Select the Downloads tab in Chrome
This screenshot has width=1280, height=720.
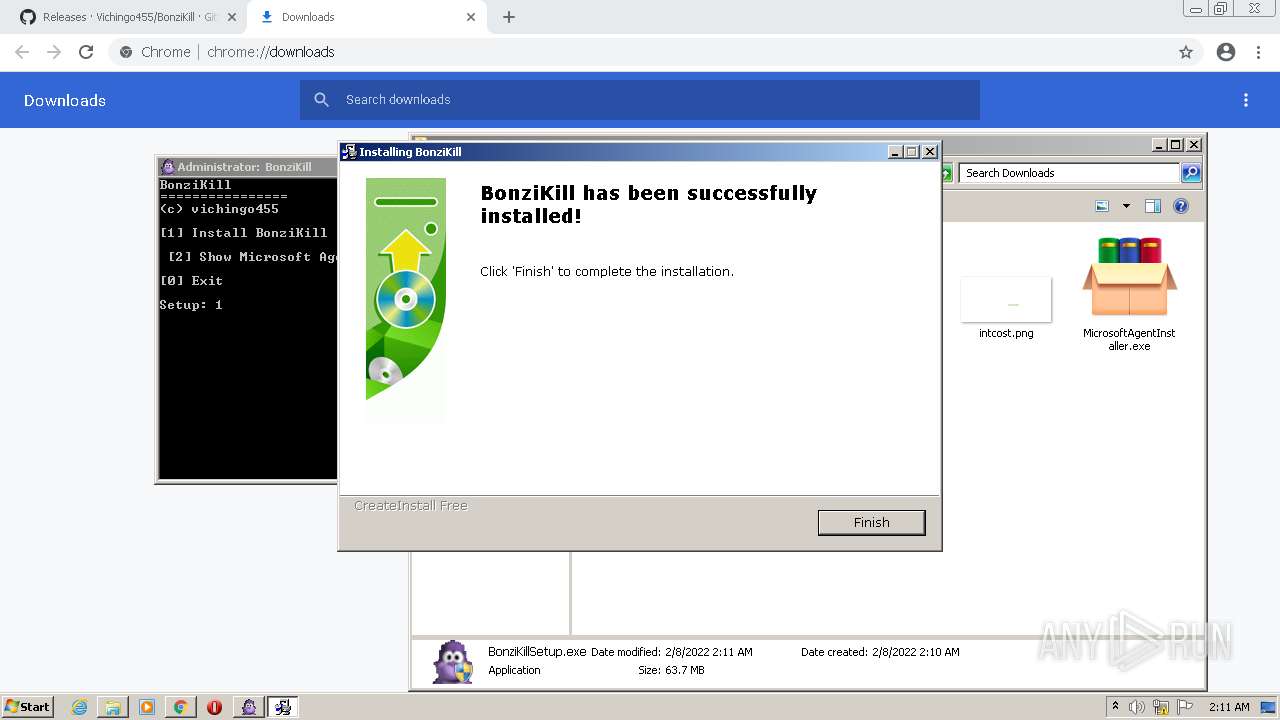tap(367, 17)
